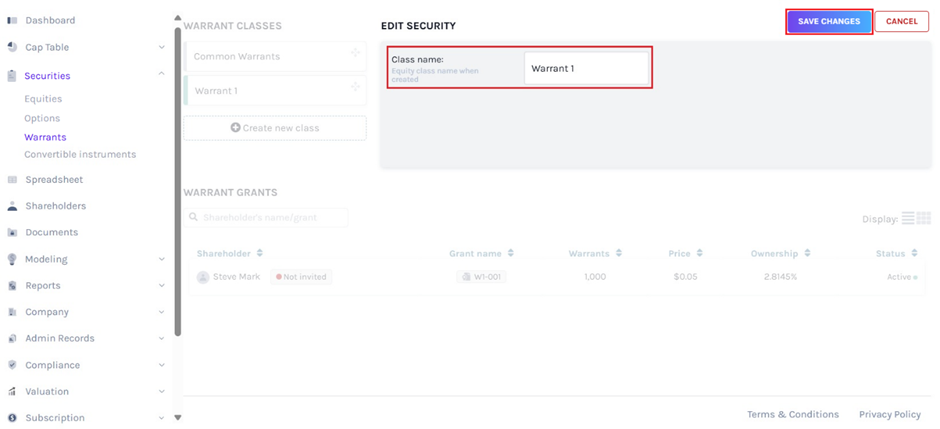Click the Save Changes button
Screen dimensions: 940x429
click(x=829, y=21)
